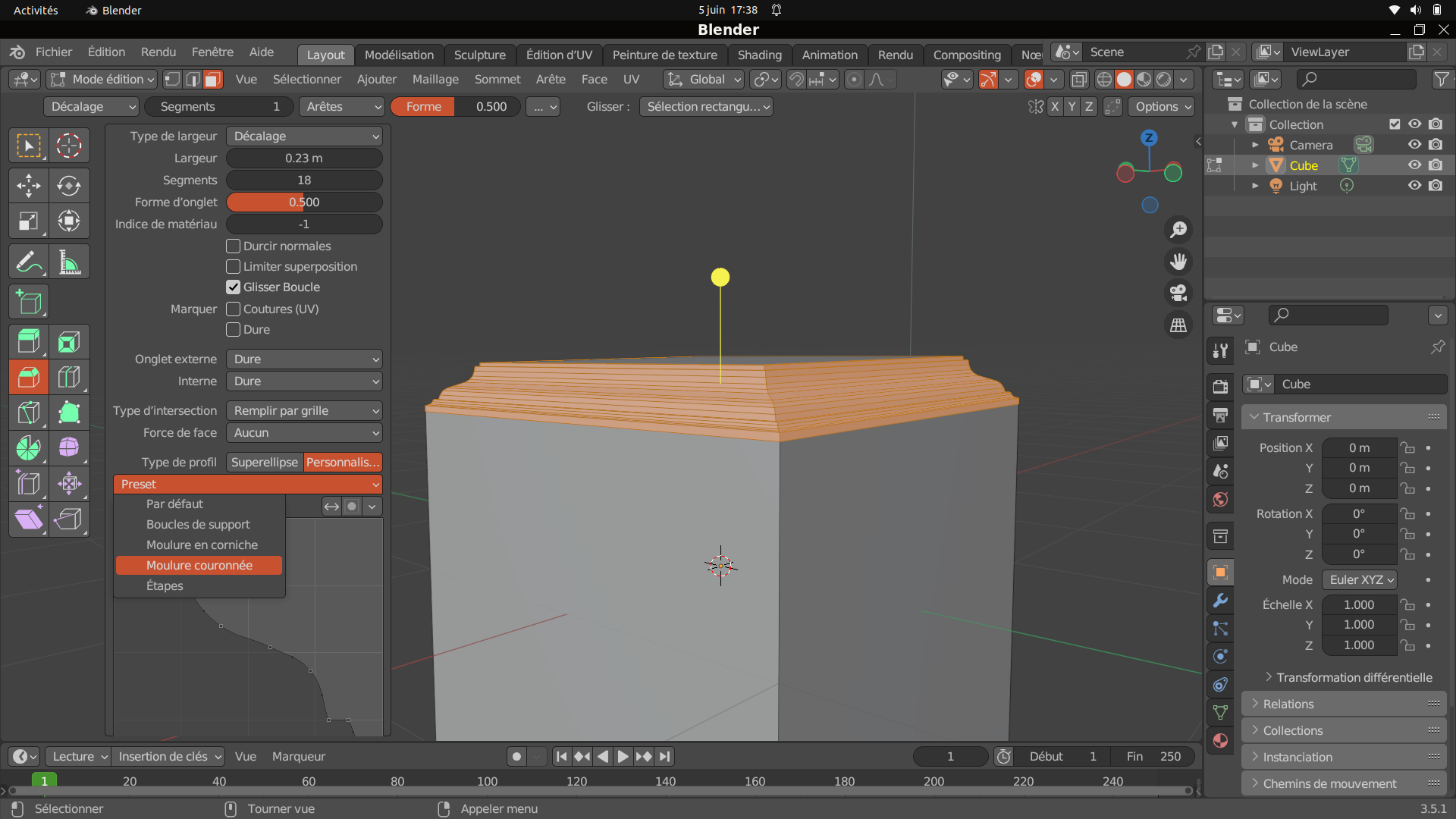The image size is (1456, 819).
Task: Toggle camera view icon in viewport
Action: [1178, 293]
